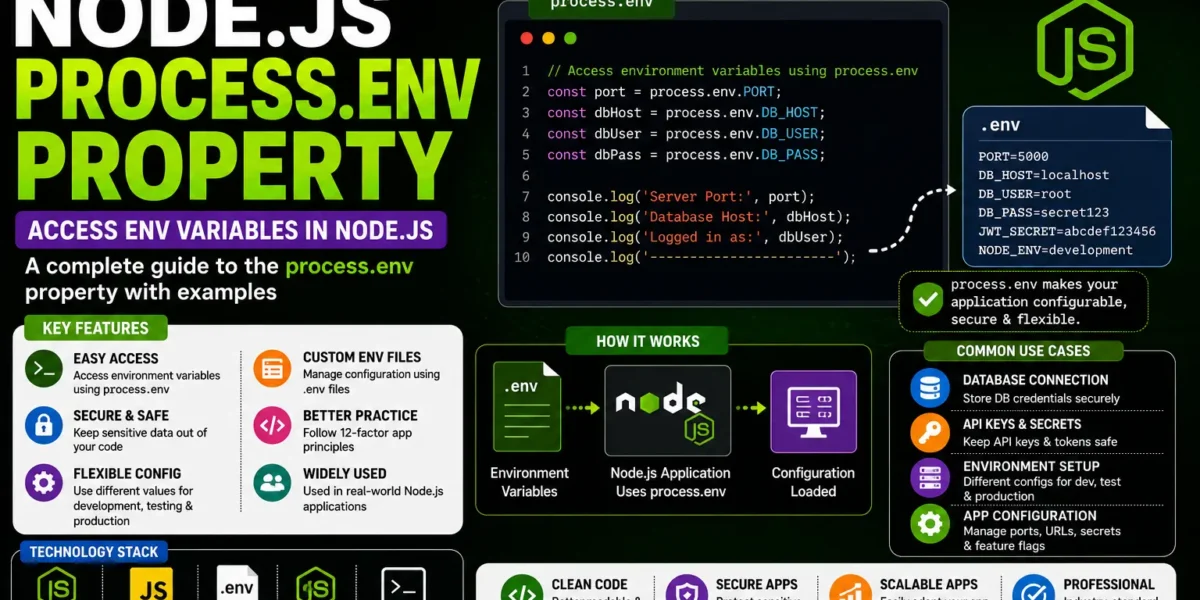Click the Key Features green label
This screenshot has height=600, width=1200.
[95, 328]
